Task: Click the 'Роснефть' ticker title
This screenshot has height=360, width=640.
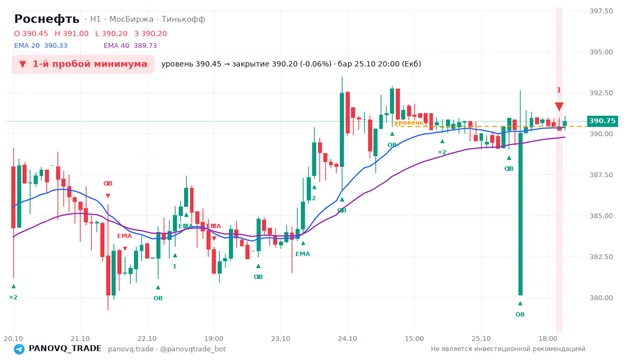Action: tap(47, 19)
